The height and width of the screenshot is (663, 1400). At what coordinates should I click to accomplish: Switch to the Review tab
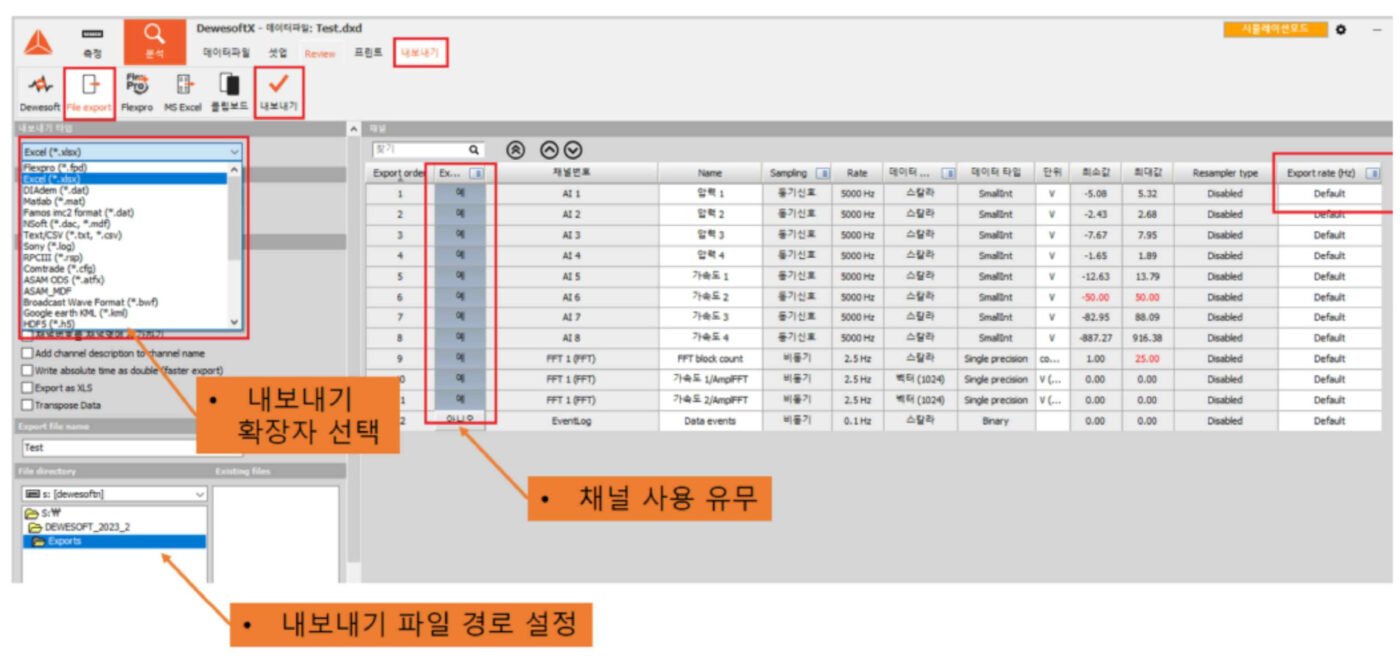[x=320, y=53]
